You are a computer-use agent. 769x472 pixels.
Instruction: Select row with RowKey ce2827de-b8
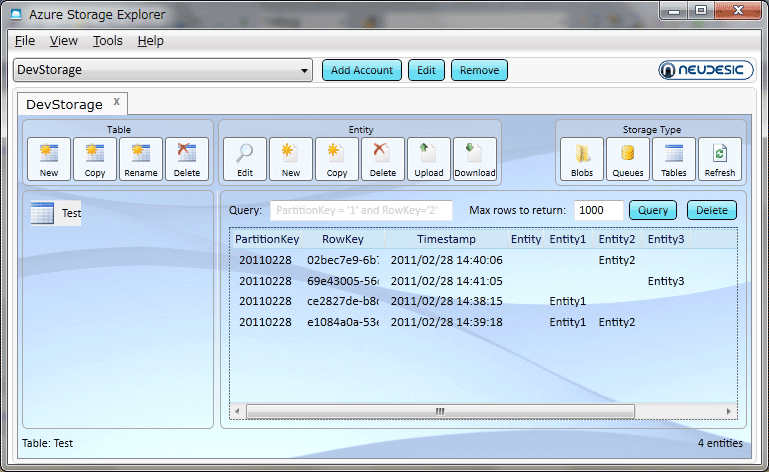click(483, 301)
